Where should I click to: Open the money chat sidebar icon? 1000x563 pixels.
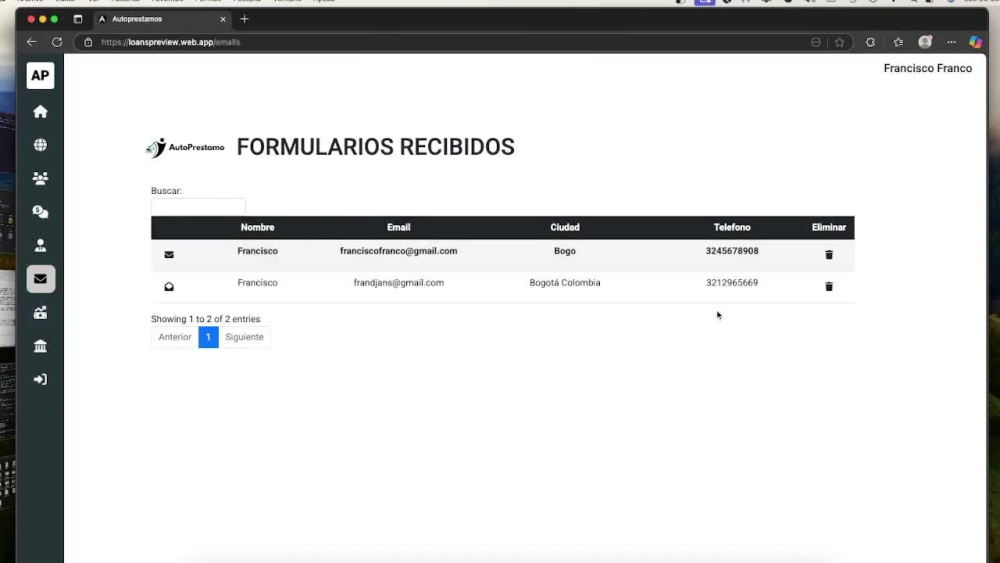(40, 212)
